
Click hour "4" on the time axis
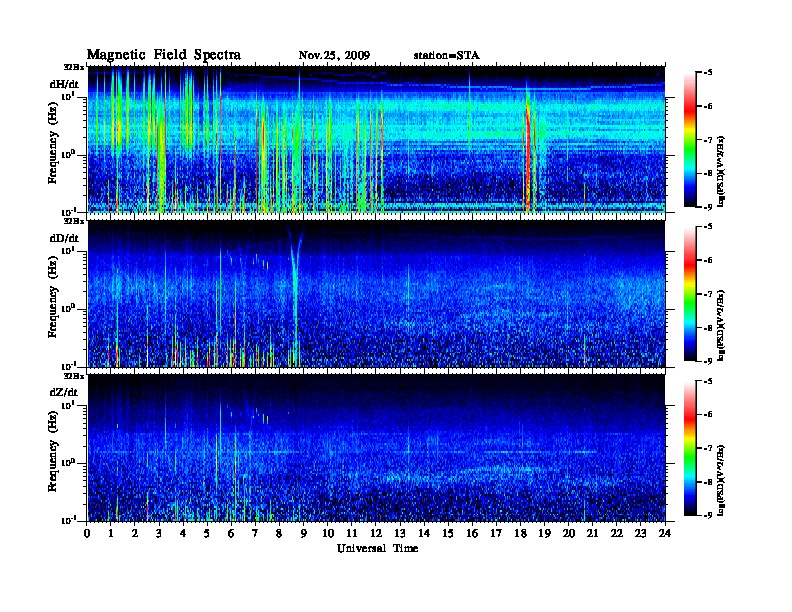click(183, 534)
